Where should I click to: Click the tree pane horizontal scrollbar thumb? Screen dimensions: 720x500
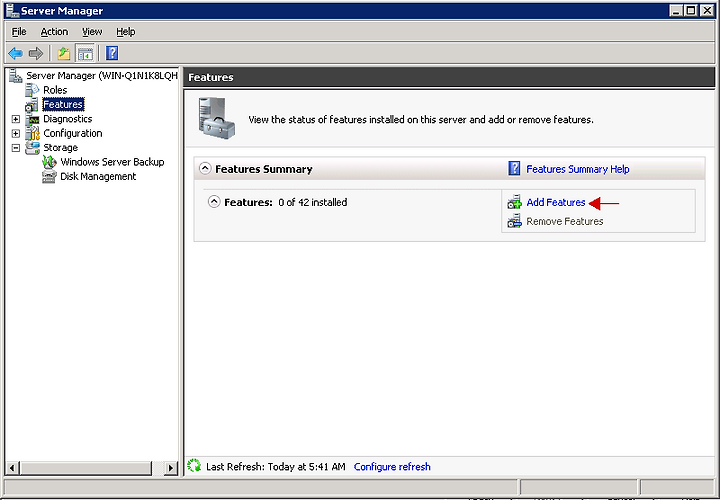click(85, 468)
